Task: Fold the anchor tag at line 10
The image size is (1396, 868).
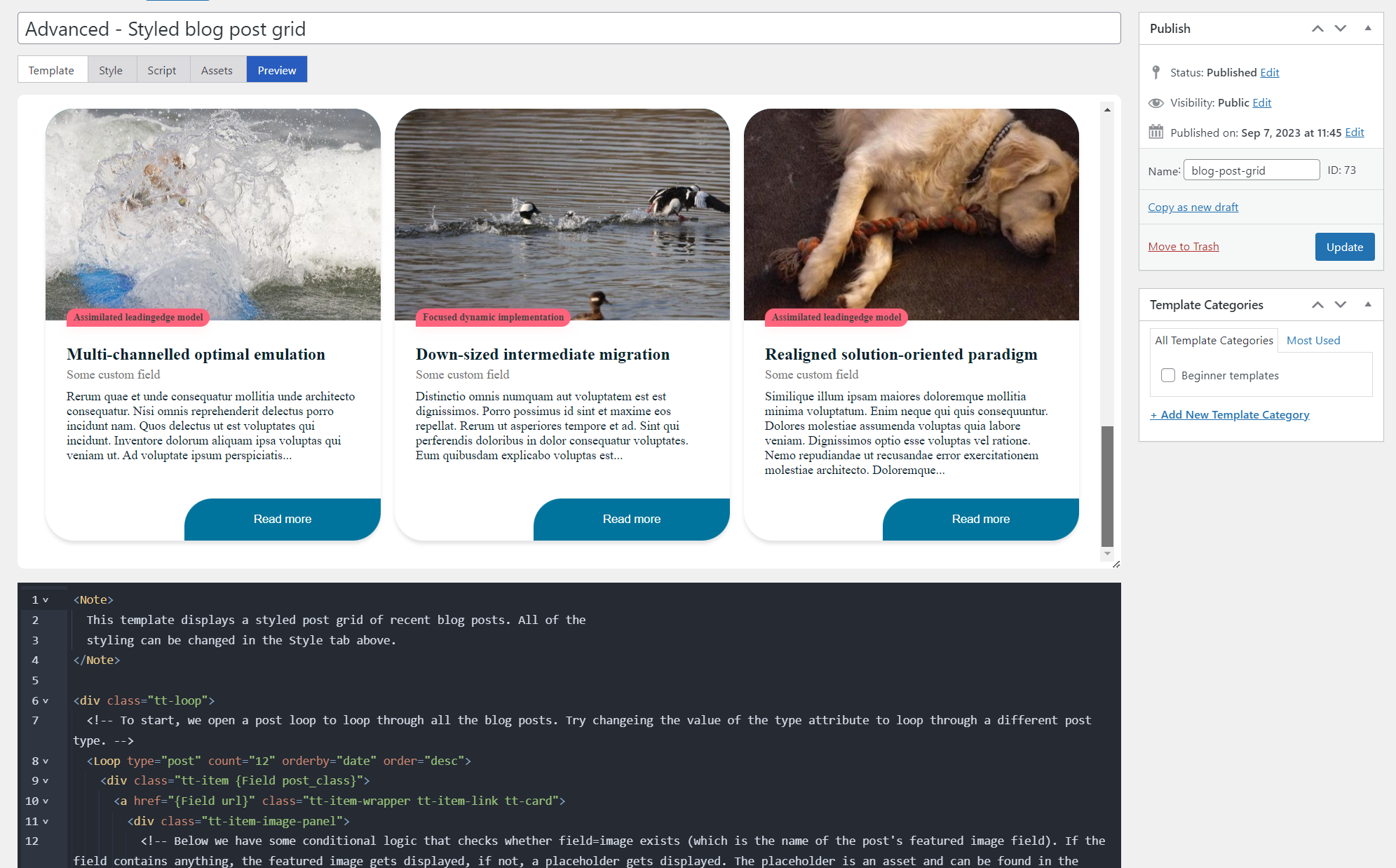Action: 46,801
